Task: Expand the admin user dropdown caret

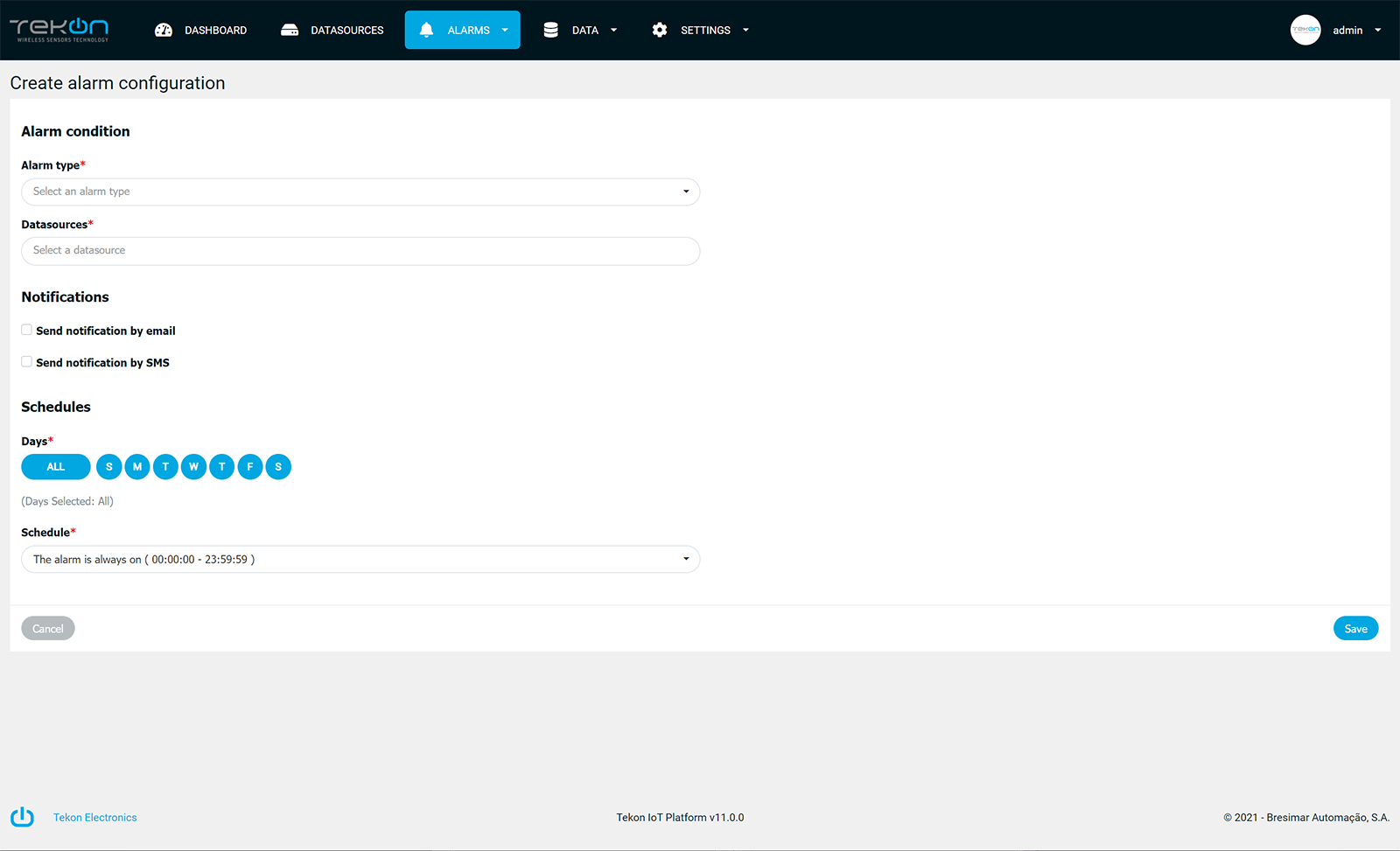Action: 1378,30
